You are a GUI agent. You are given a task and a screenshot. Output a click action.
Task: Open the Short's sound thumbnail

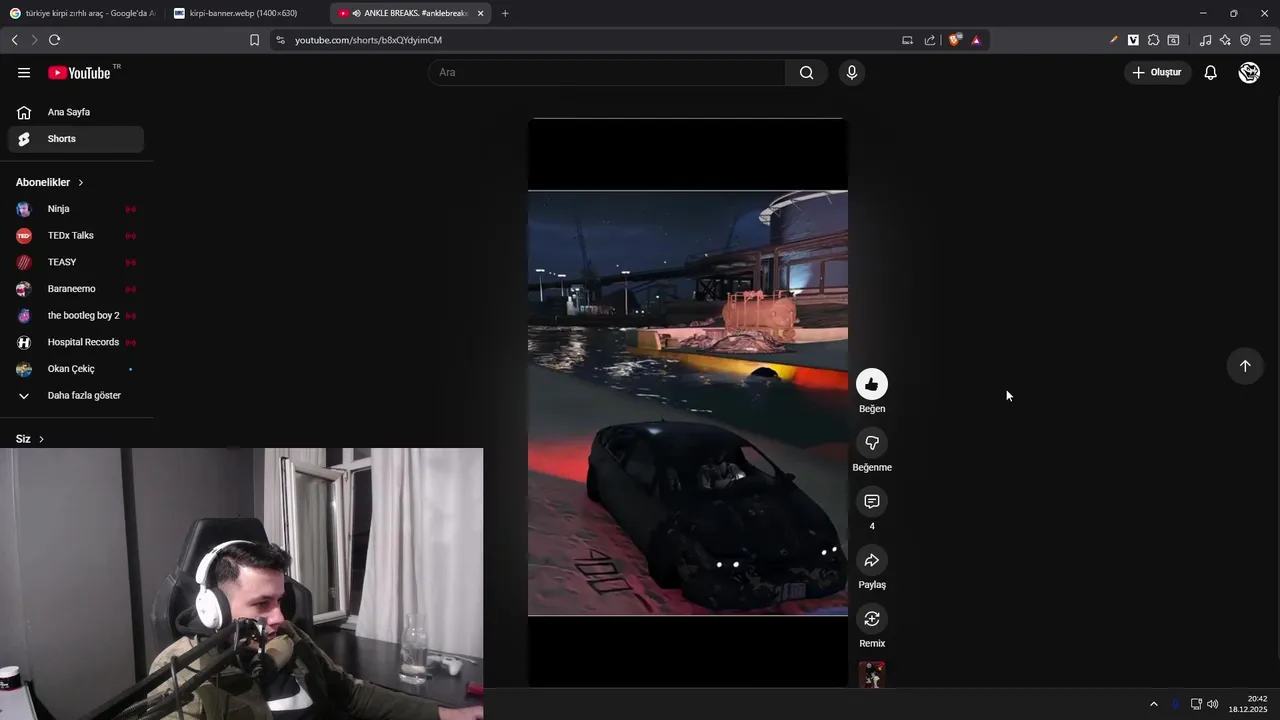[872, 674]
